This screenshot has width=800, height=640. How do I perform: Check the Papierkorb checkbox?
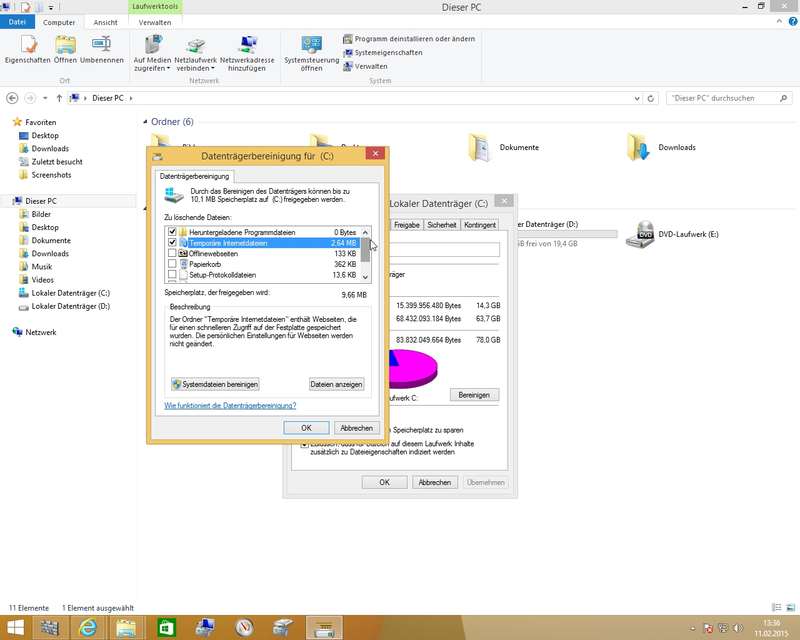point(172,264)
